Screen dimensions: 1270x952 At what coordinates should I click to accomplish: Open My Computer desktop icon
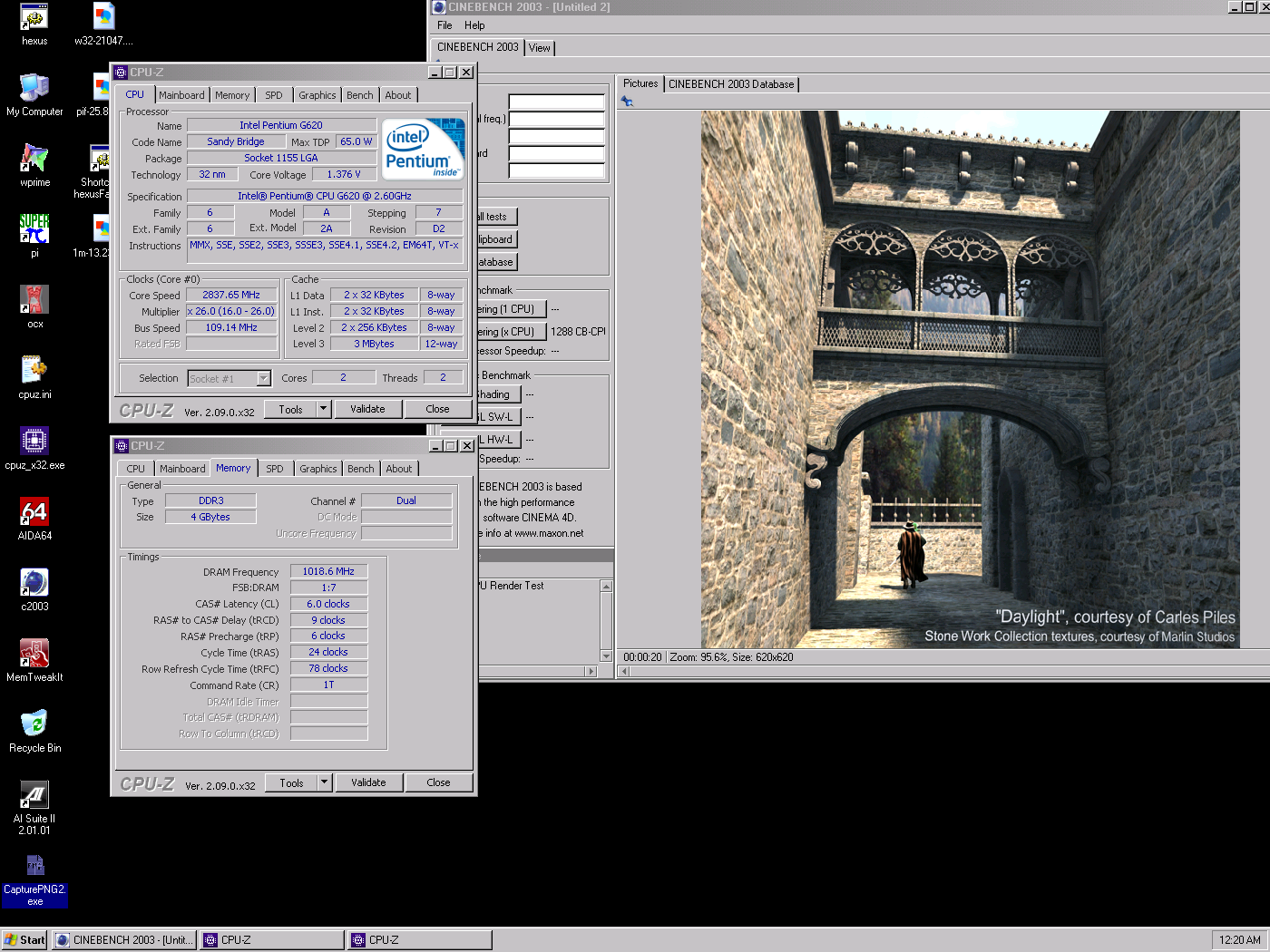tap(34, 94)
